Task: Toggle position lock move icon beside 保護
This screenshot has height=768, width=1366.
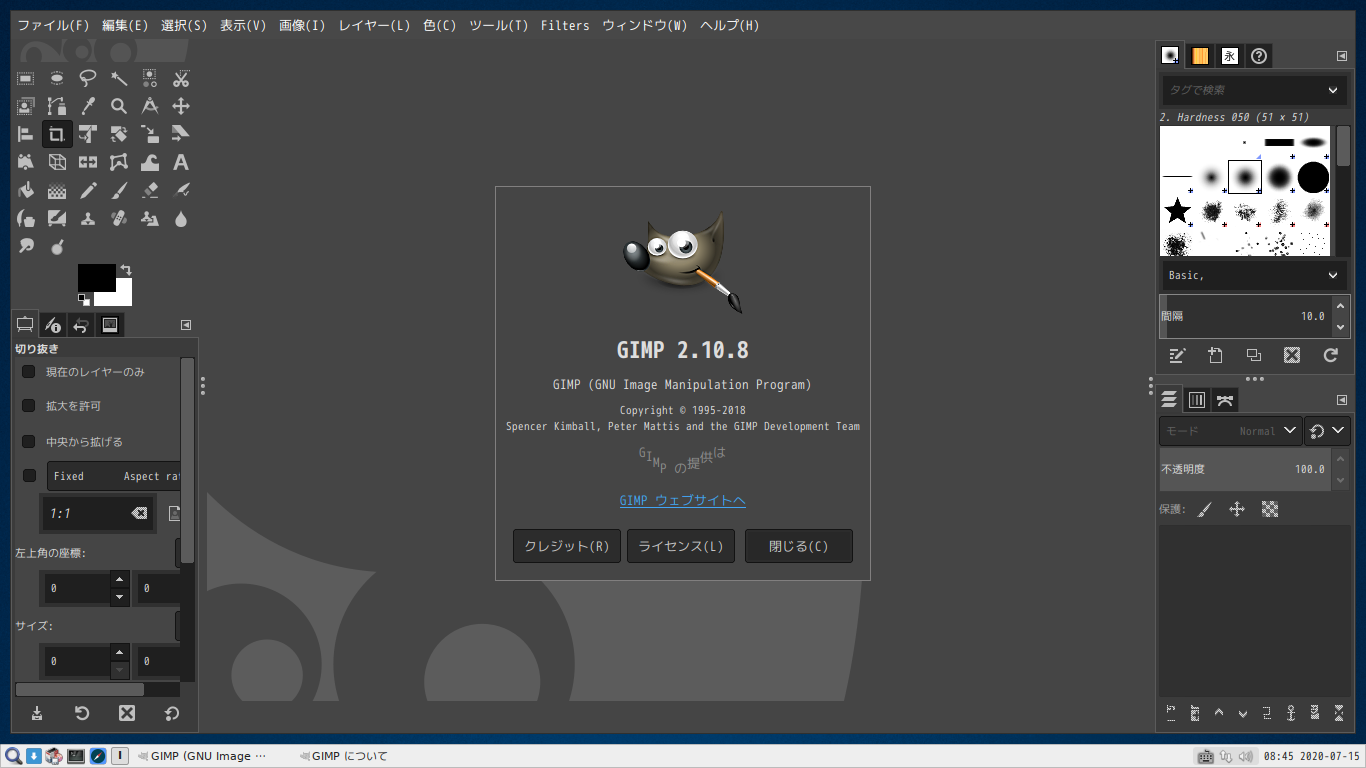Action: click(1237, 509)
